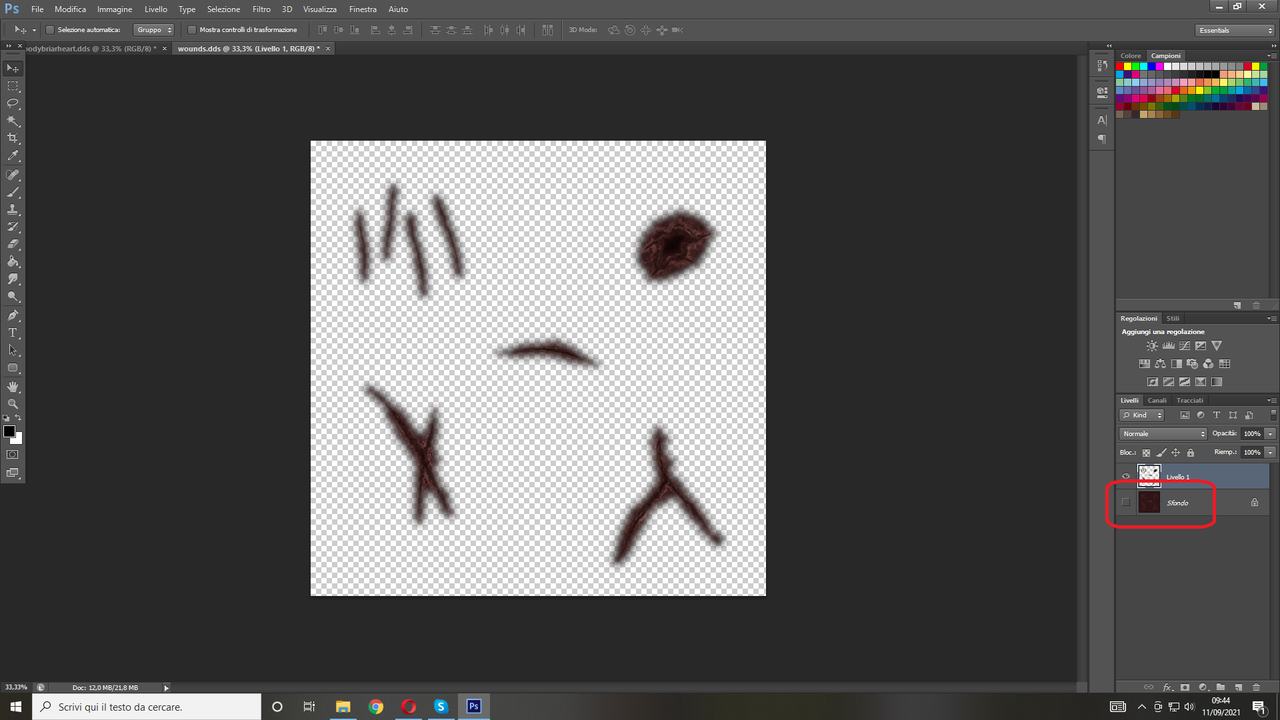Click the layer style fx icon
This screenshot has height=720, width=1280.
tap(1167, 687)
